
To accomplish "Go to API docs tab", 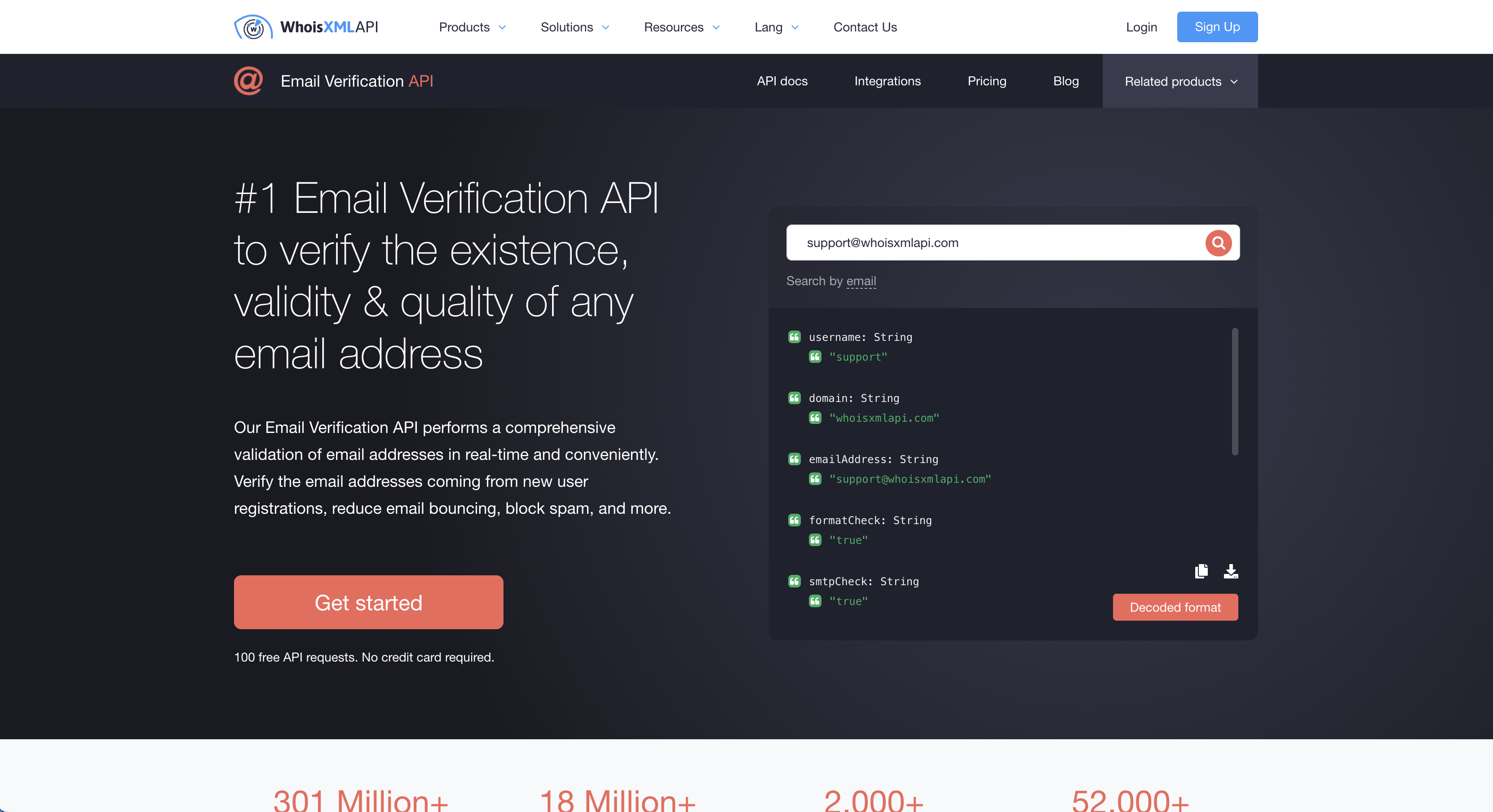I will 782,81.
